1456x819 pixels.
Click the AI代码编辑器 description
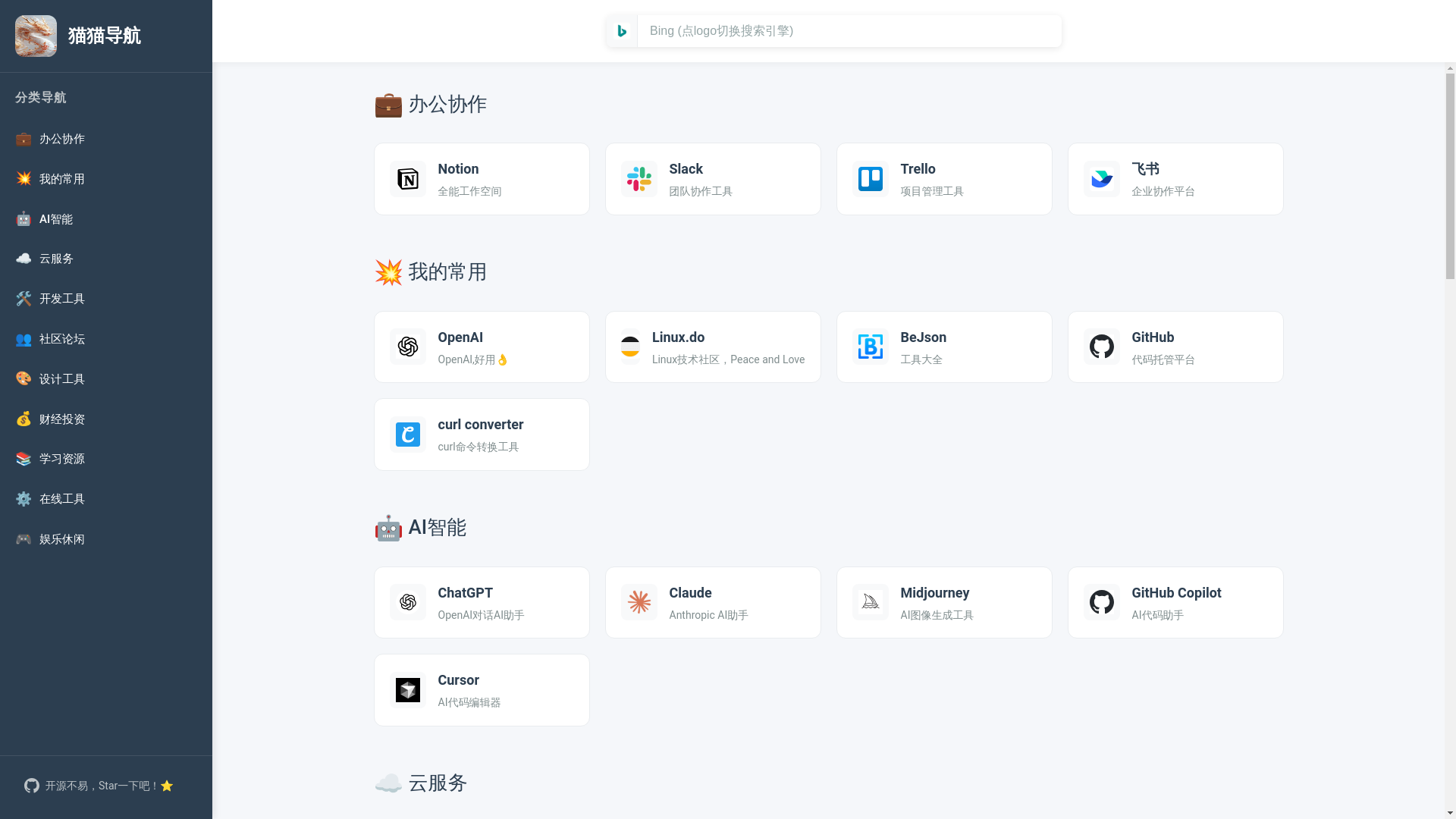pos(469,703)
